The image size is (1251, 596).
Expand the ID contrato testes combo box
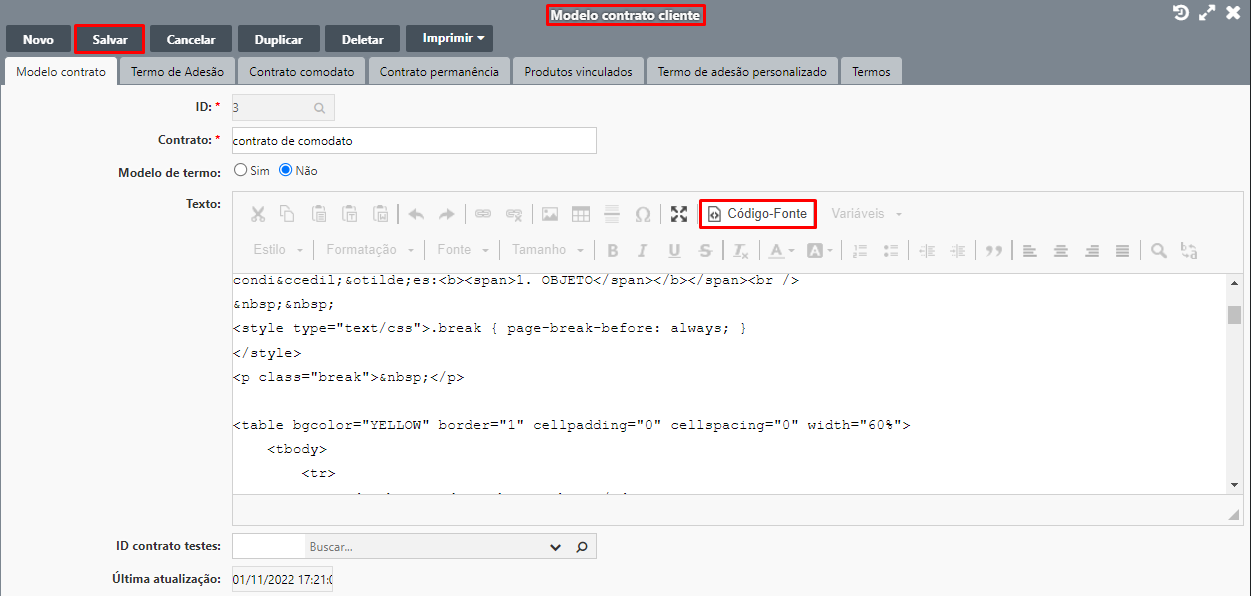(x=556, y=547)
